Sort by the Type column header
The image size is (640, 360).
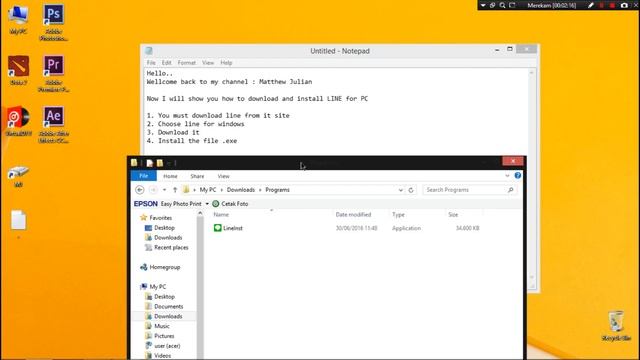(x=398, y=215)
